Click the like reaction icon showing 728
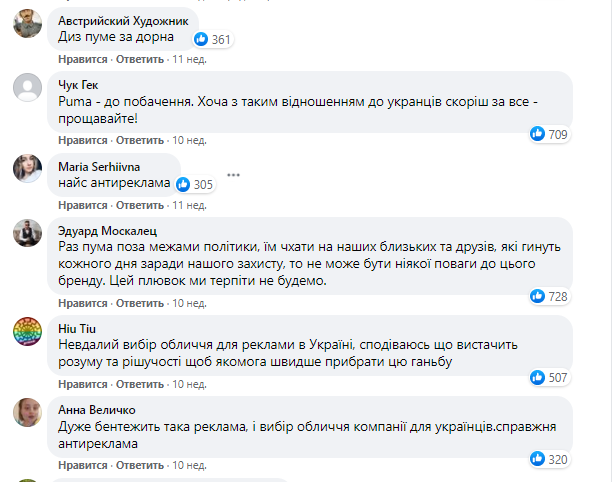The image size is (612, 482). pos(538,295)
